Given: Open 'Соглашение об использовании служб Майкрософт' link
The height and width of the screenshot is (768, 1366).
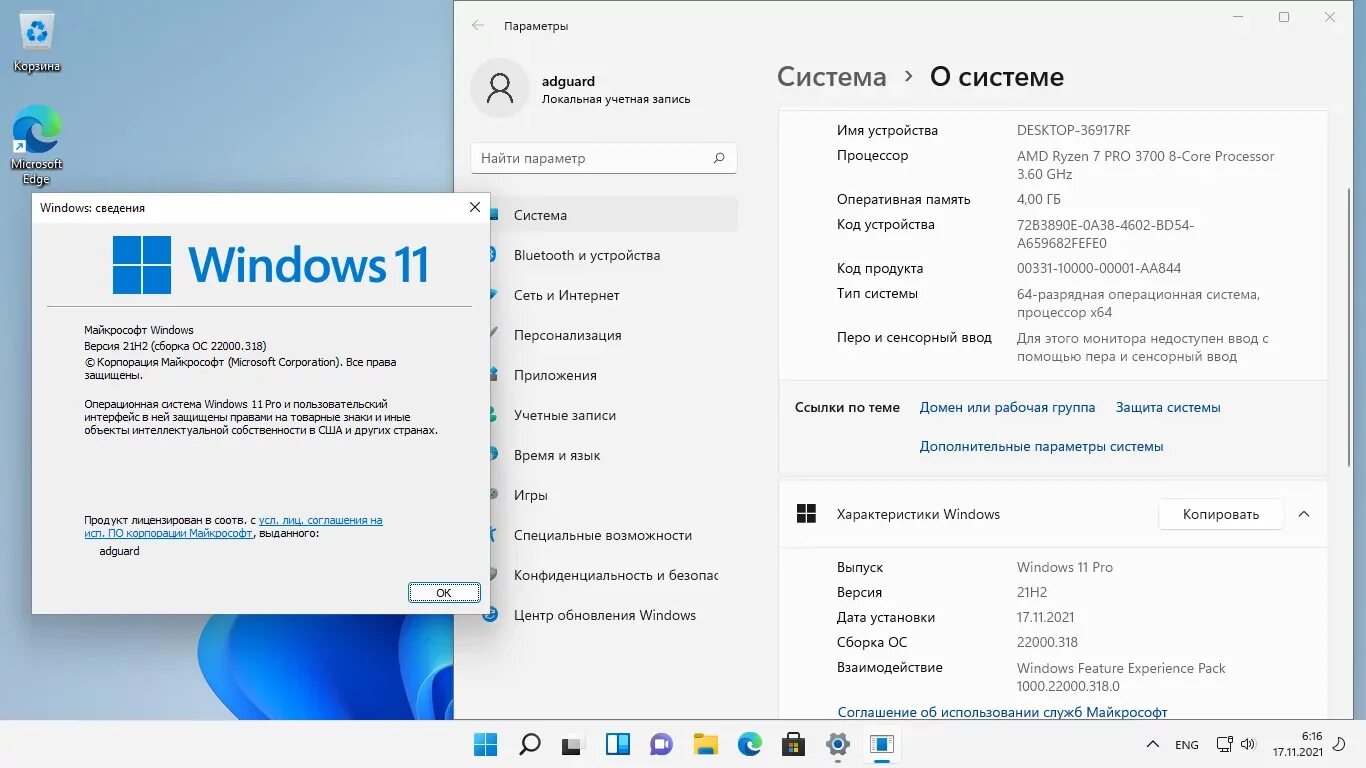Looking at the screenshot, I should tap(1002, 712).
